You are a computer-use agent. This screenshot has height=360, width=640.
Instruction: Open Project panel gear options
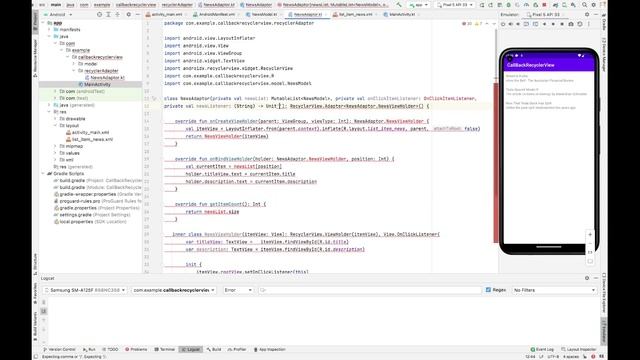[129, 14]
